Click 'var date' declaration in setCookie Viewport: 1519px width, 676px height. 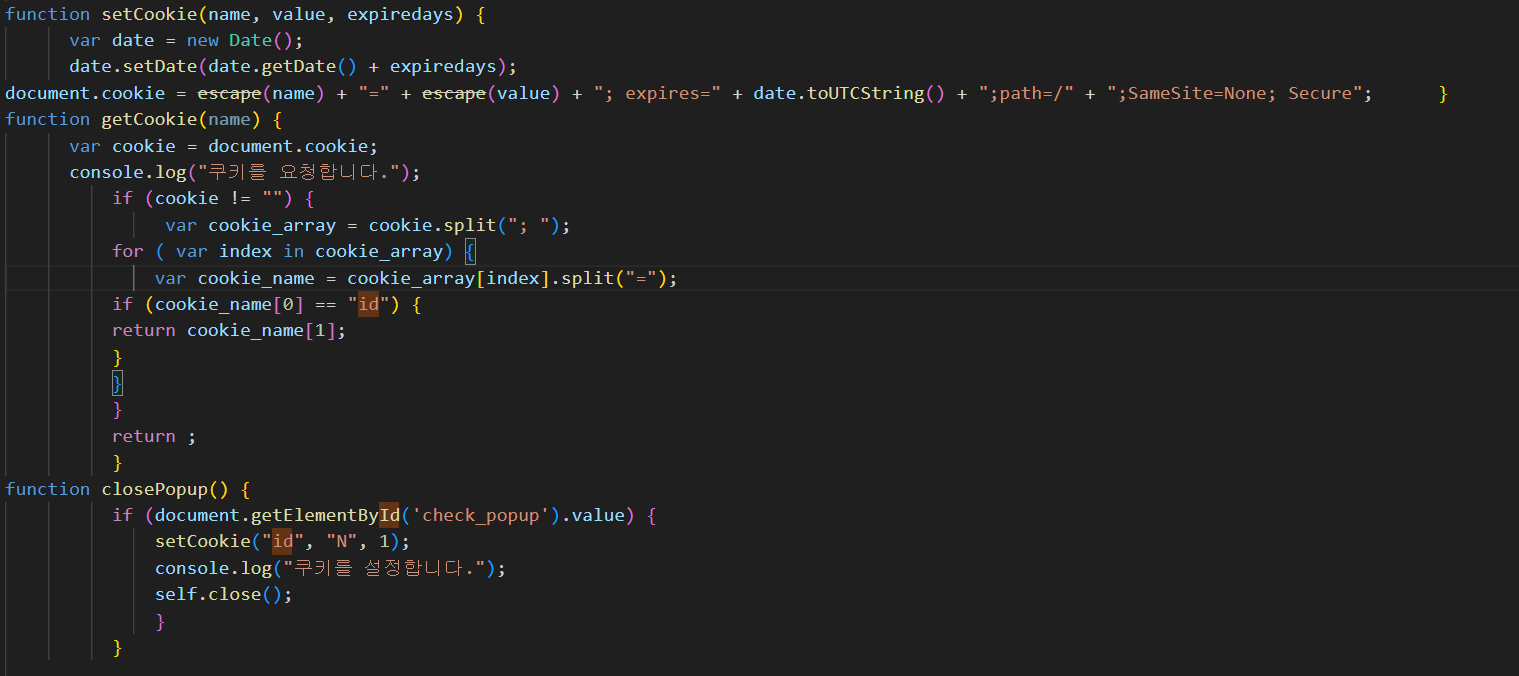point(112,40)
